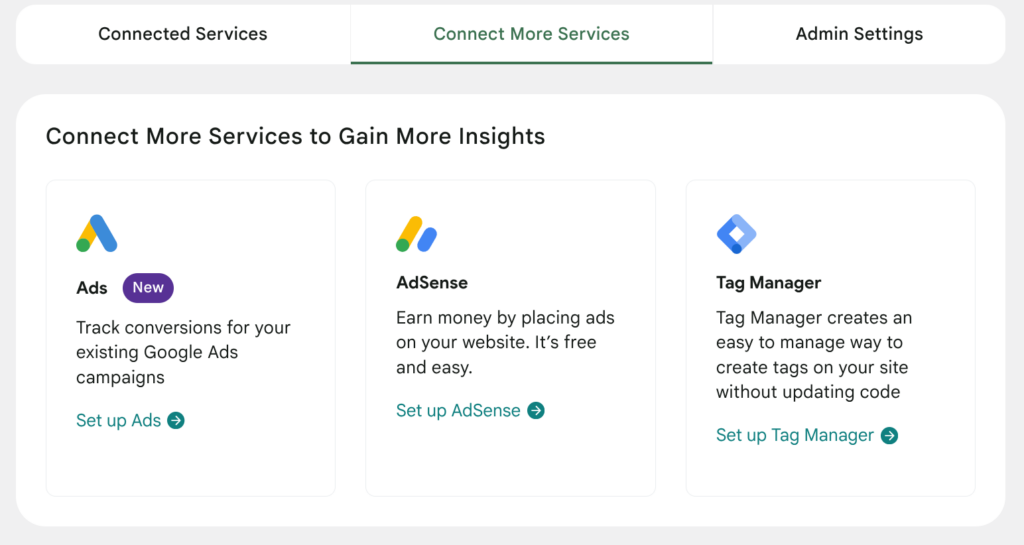
Task: Click the Ads card title
Action: 91,288
